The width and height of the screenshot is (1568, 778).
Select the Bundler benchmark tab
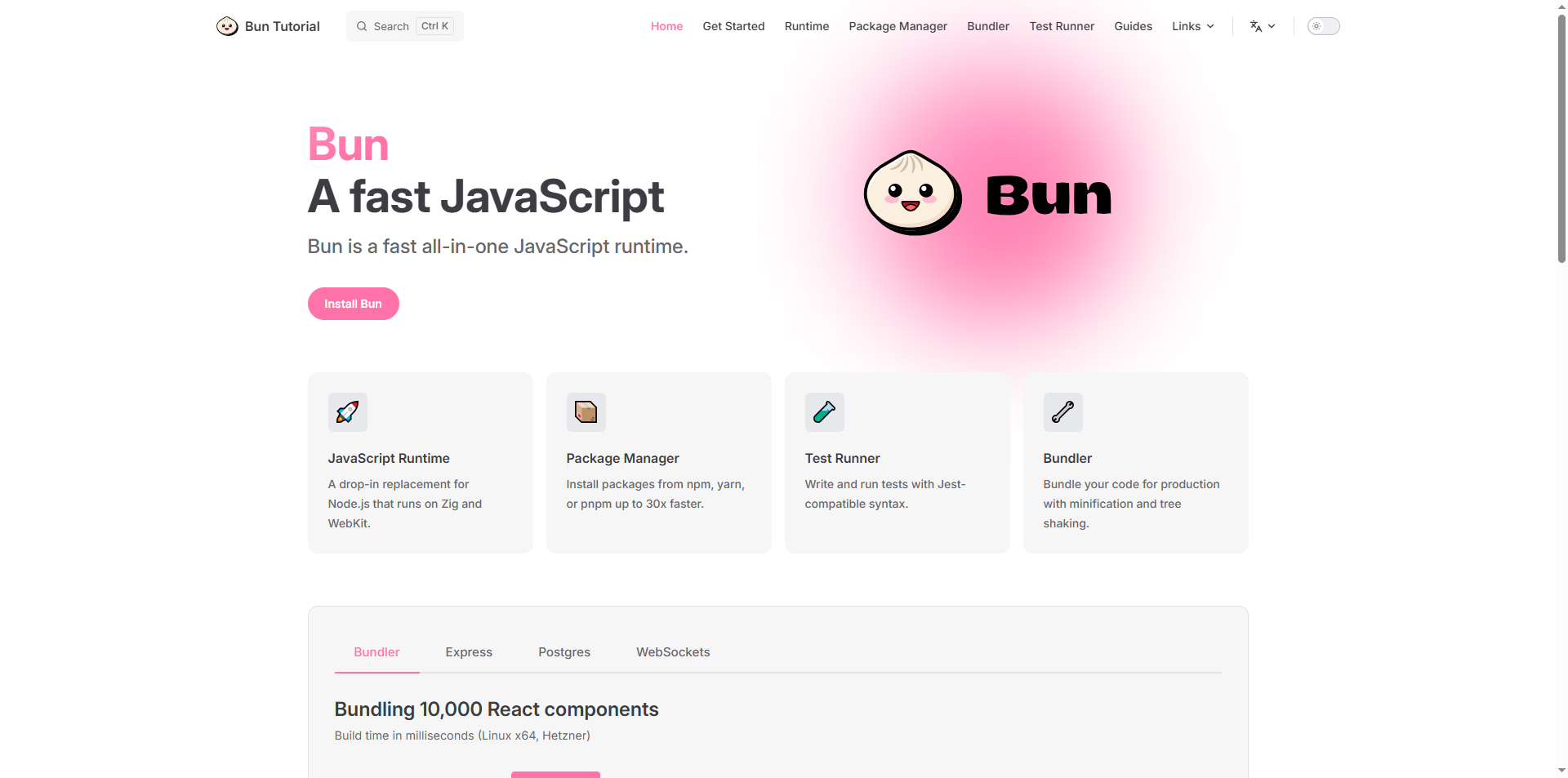pos(376,651)
